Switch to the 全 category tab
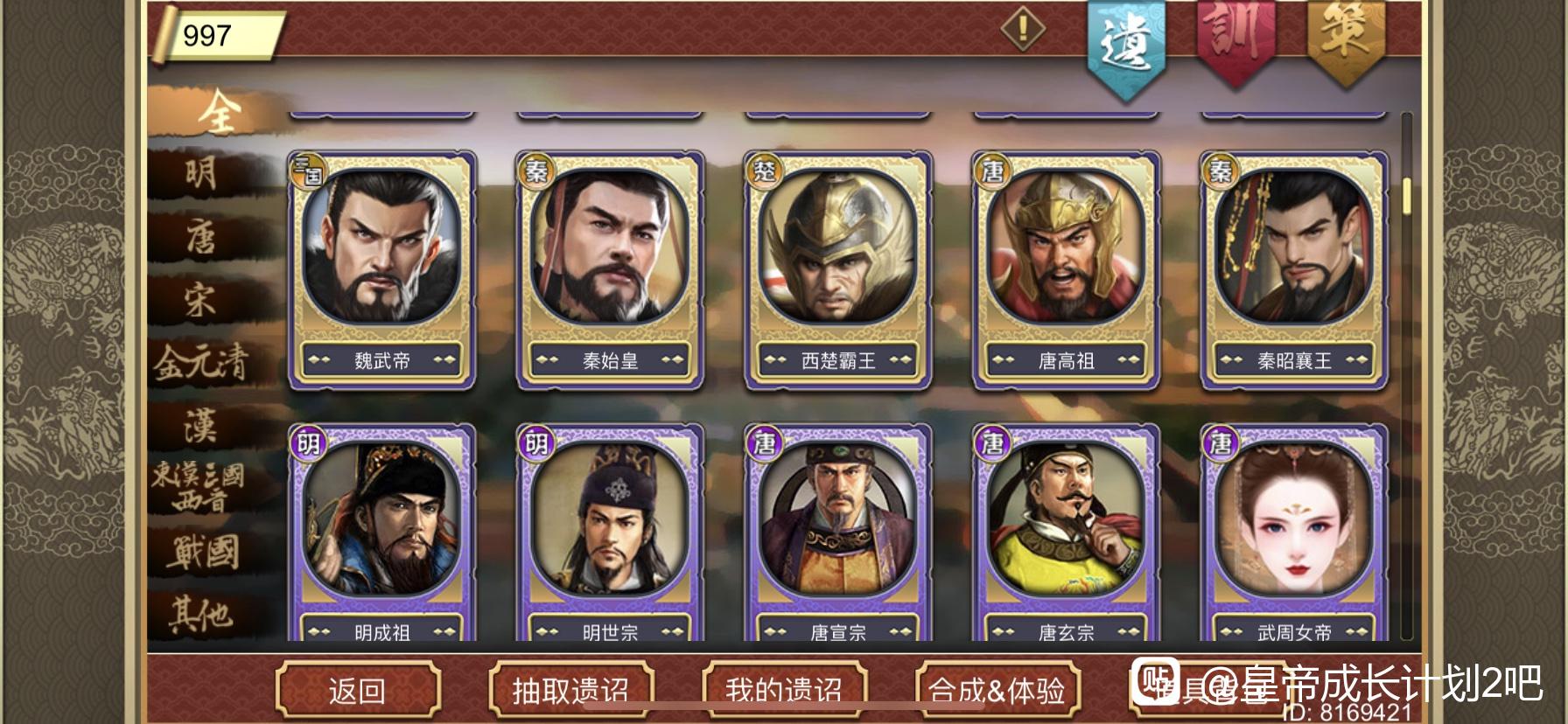 coord(219,112)
